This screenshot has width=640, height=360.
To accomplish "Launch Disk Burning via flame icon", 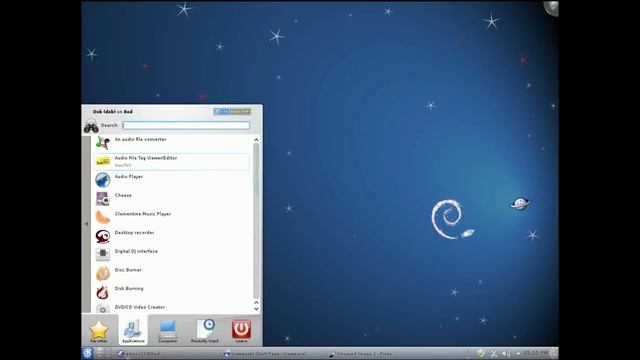I will (x=102, y=292).
